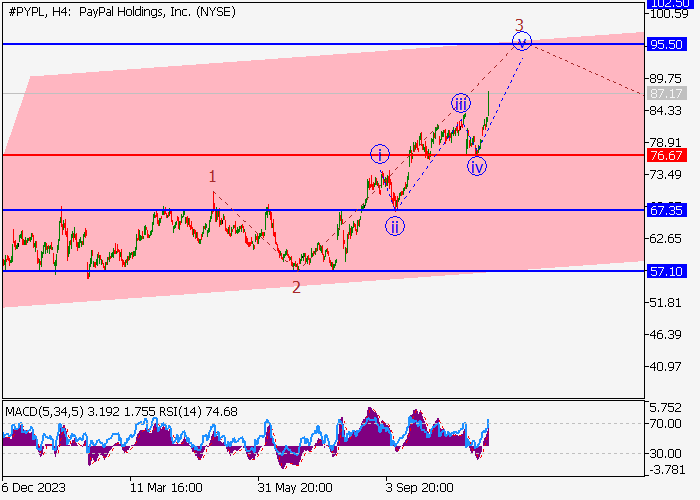
Task: Click the 70.00 RSI level label
Action: coord(666,424)
